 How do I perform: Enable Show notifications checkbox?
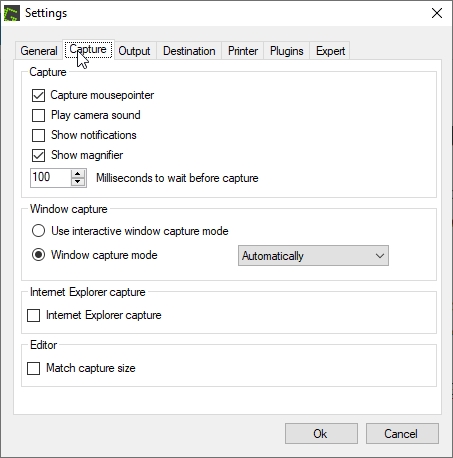coord(38,135)
